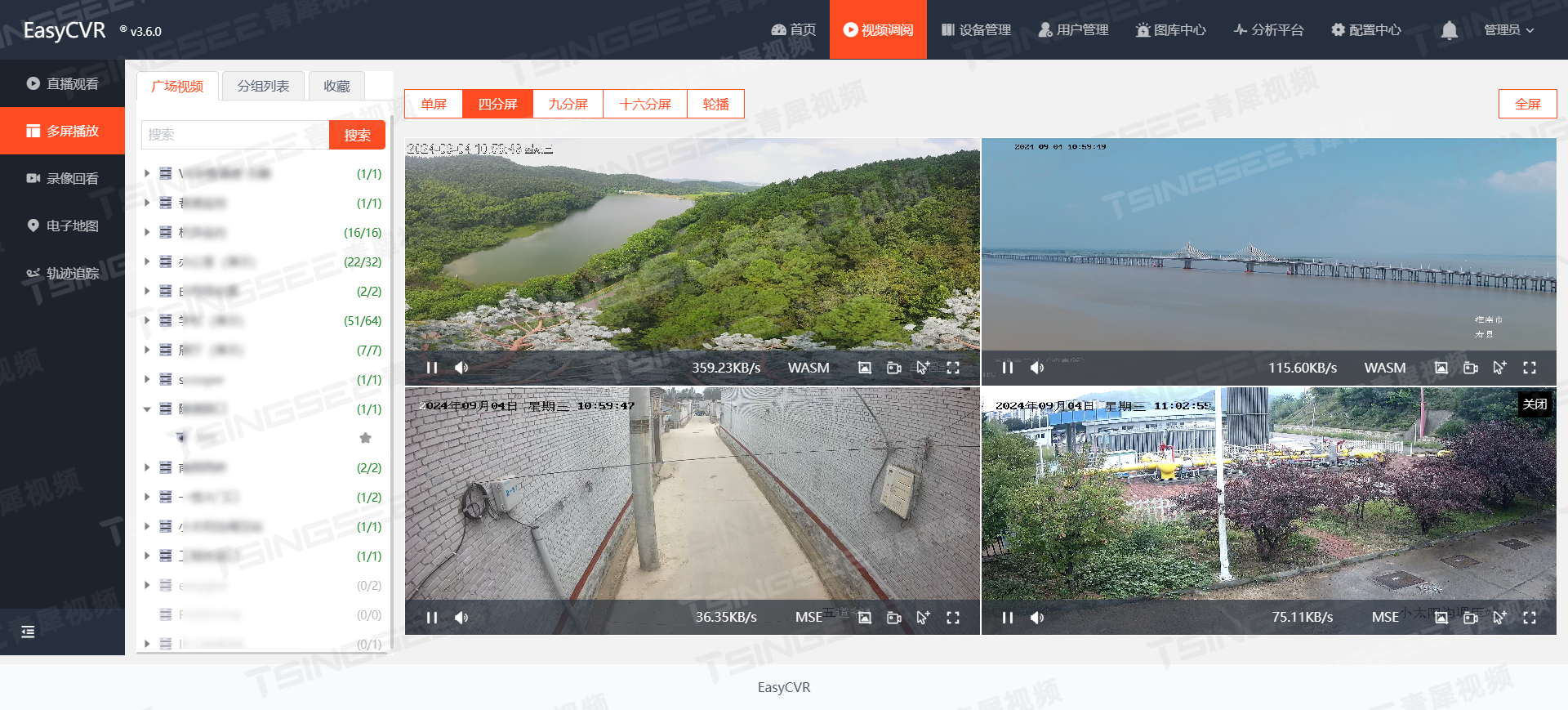Go to 首页 in top navigation
1568x710 pixels.
(794, 29)
